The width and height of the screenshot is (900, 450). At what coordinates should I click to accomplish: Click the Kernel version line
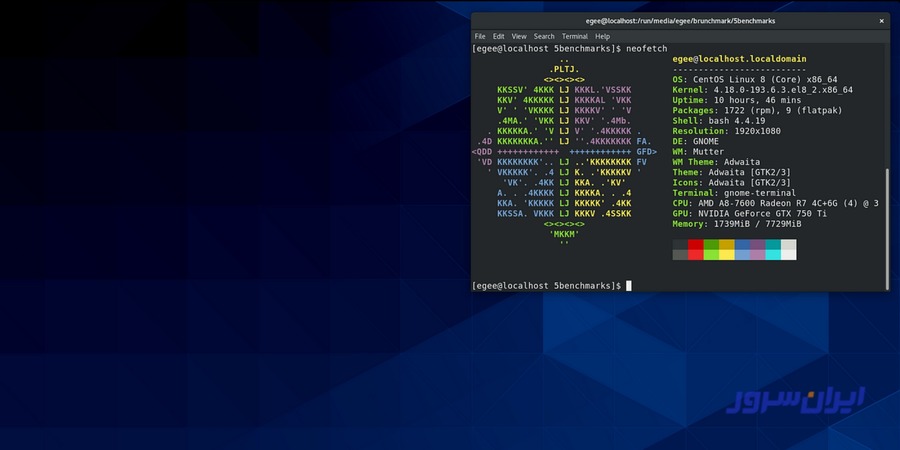pyautogui.click(x=762, y=90)
